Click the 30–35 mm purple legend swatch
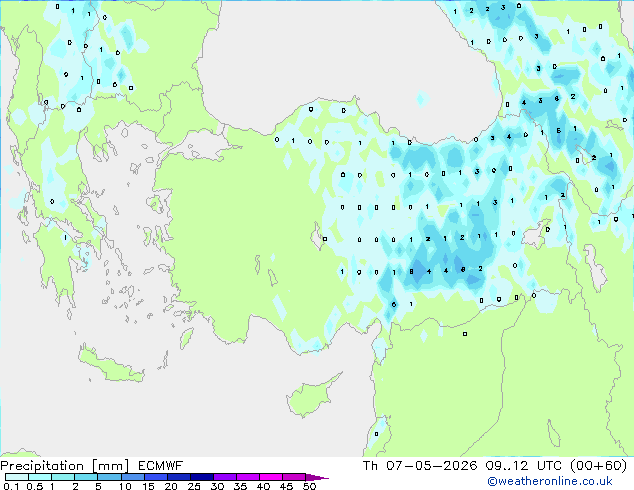This screenshot has height=490, width=634. tap(224, 477)
